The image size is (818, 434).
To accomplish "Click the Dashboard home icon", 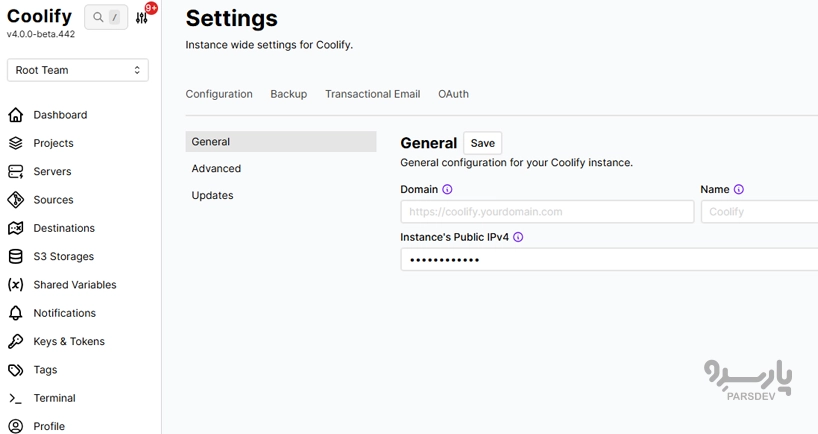I will tap(15, 115).
